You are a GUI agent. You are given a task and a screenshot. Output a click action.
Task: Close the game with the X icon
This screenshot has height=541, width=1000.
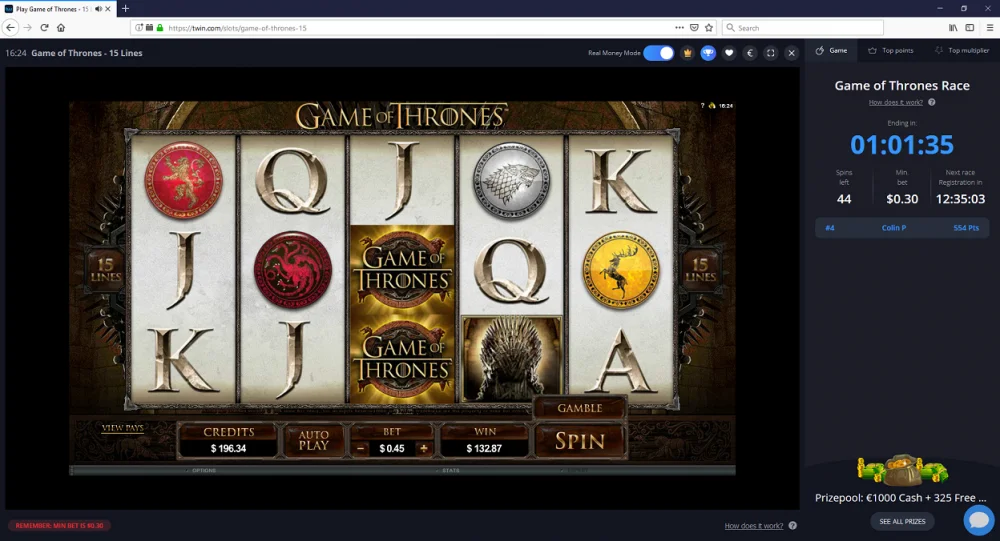coord(791,53)
